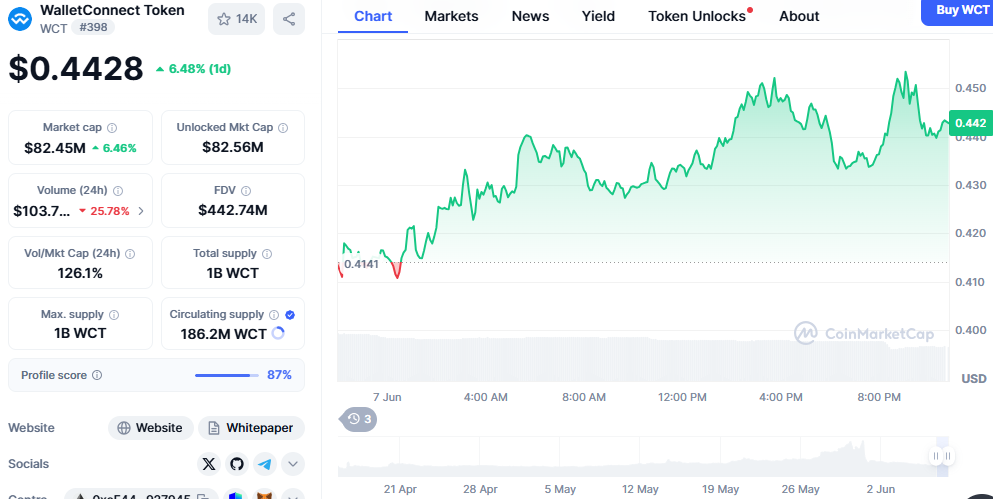Open the About tab

coord(799,16)
